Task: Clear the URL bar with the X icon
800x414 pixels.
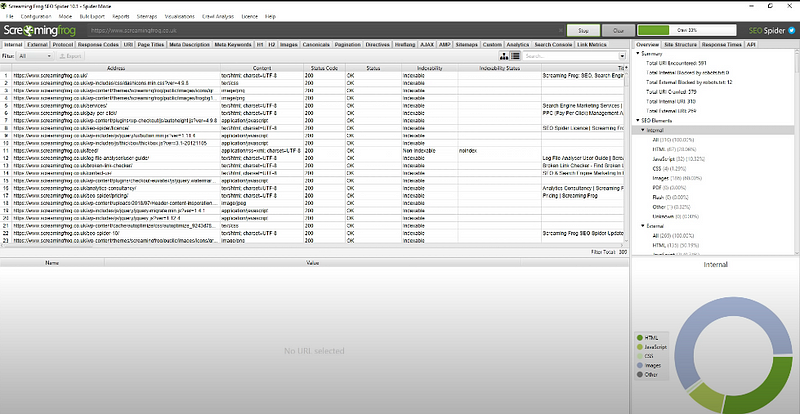Action: point(561,31)
